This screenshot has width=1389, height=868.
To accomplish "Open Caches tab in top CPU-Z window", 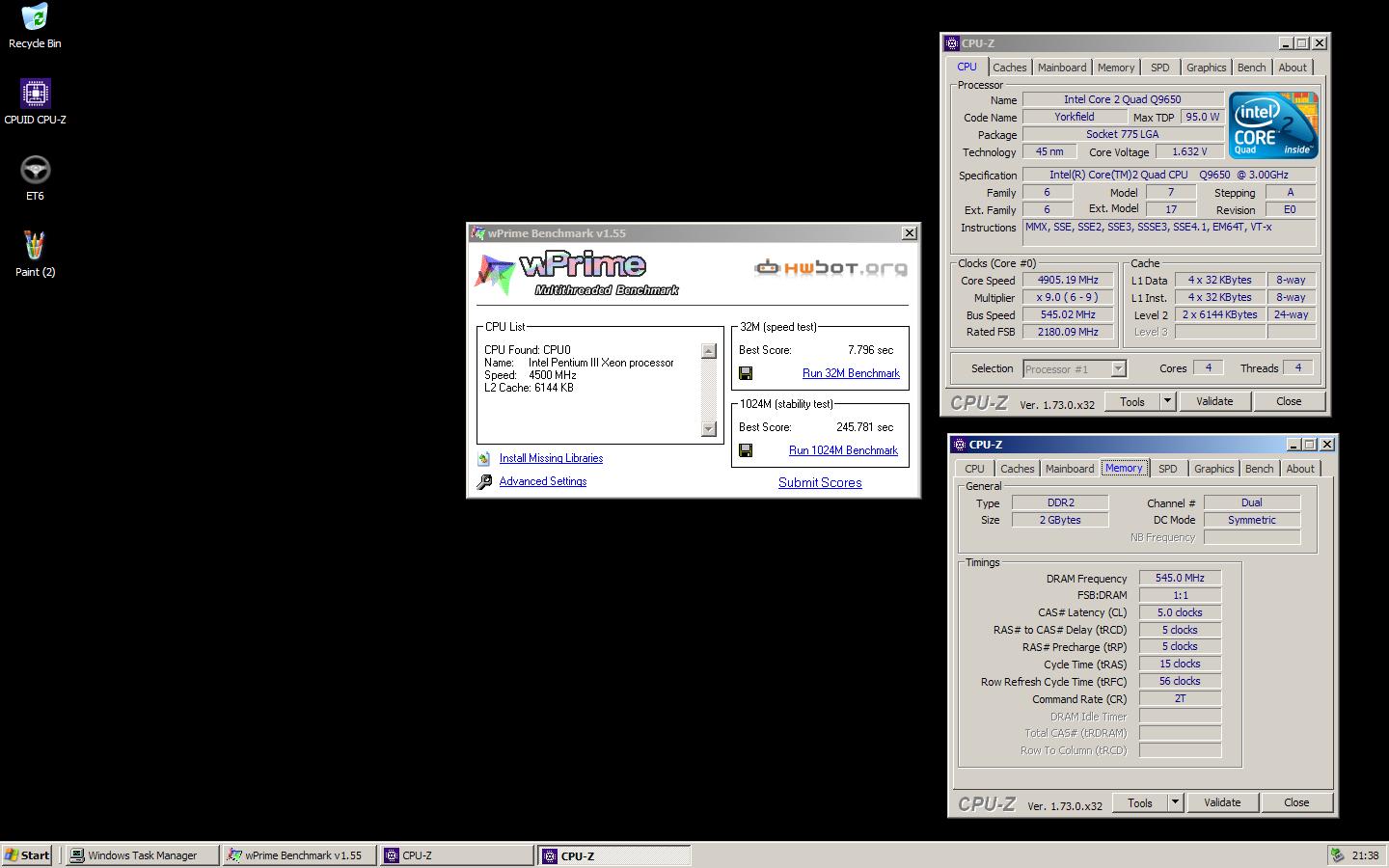I will click(1010, 68).
